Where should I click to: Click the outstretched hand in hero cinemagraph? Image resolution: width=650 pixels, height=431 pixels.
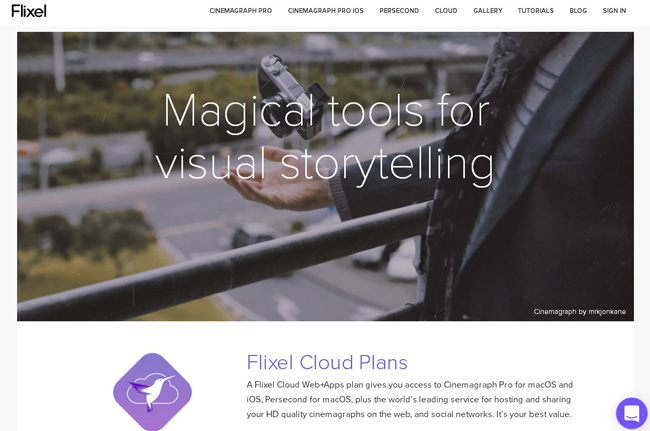pos(274,178)
